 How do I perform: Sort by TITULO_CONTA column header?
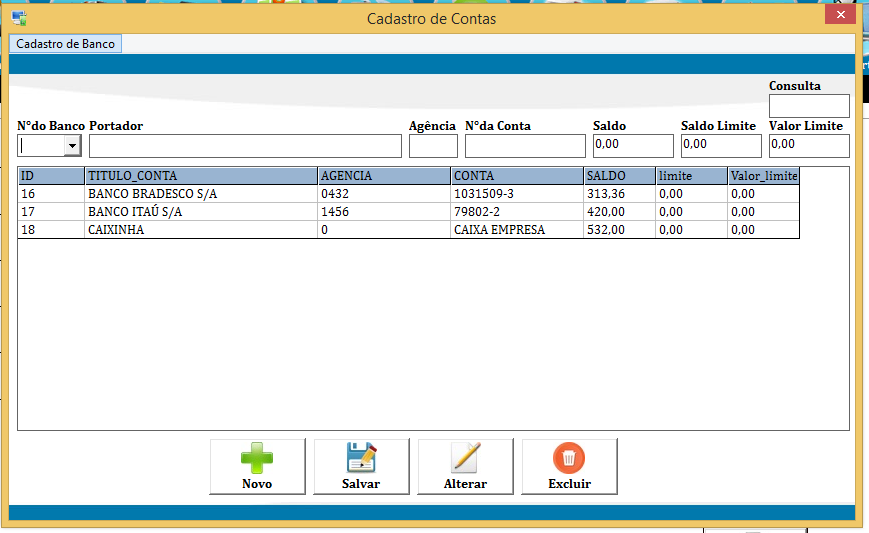pyautogui.click(x=200, y=176)
